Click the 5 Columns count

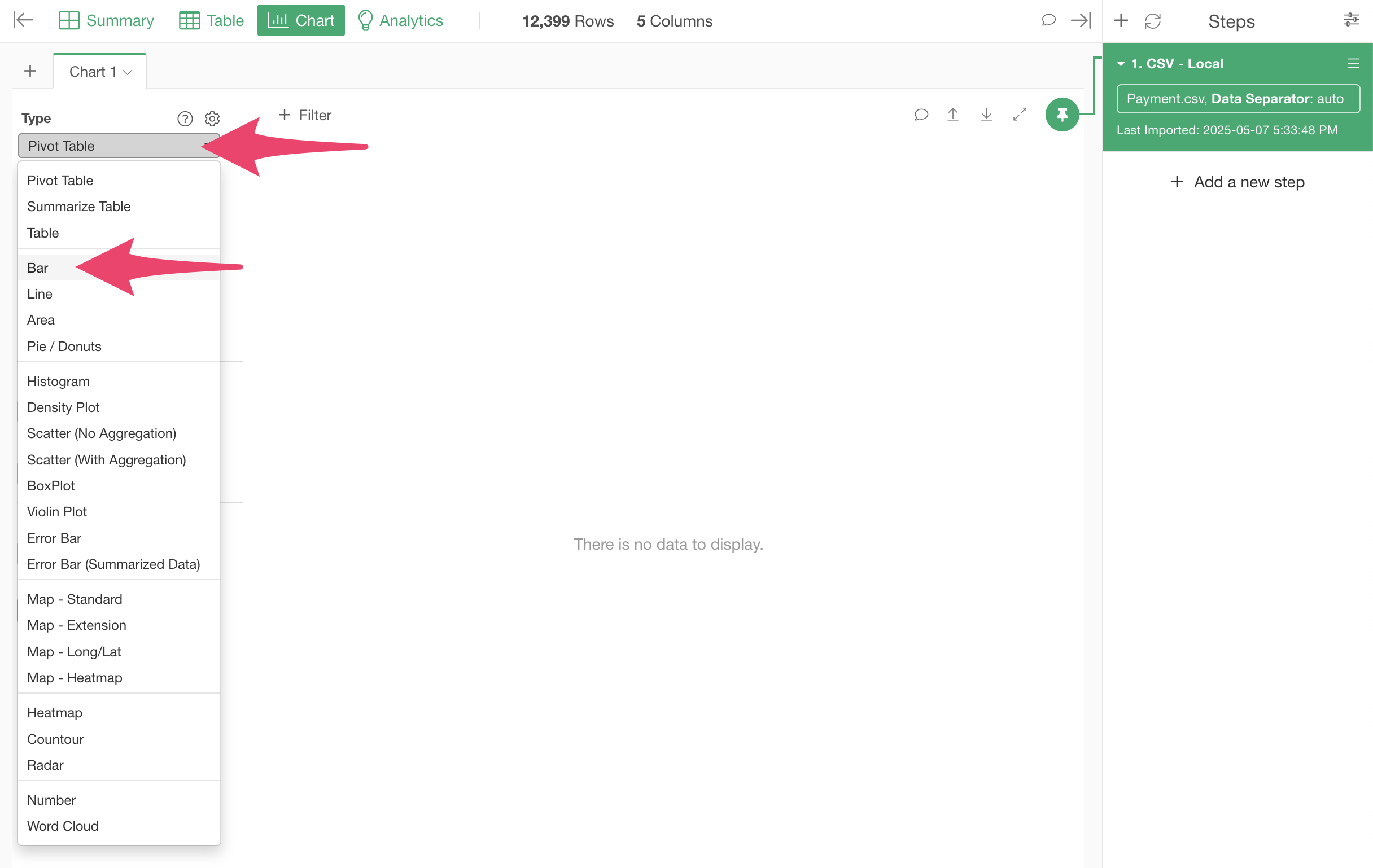coord(675,21)
